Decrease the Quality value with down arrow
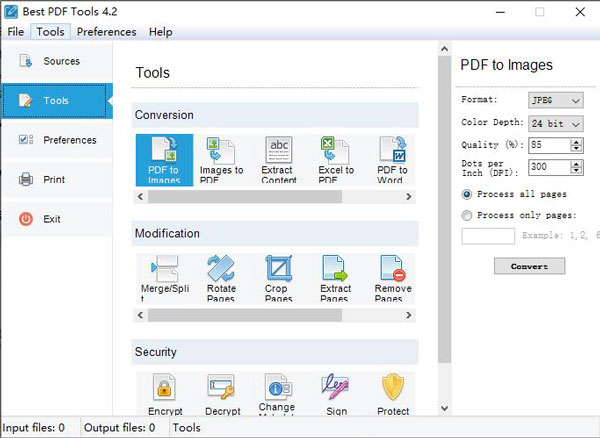The width and height of the screenshot is (600, 438). coord(576,149)
